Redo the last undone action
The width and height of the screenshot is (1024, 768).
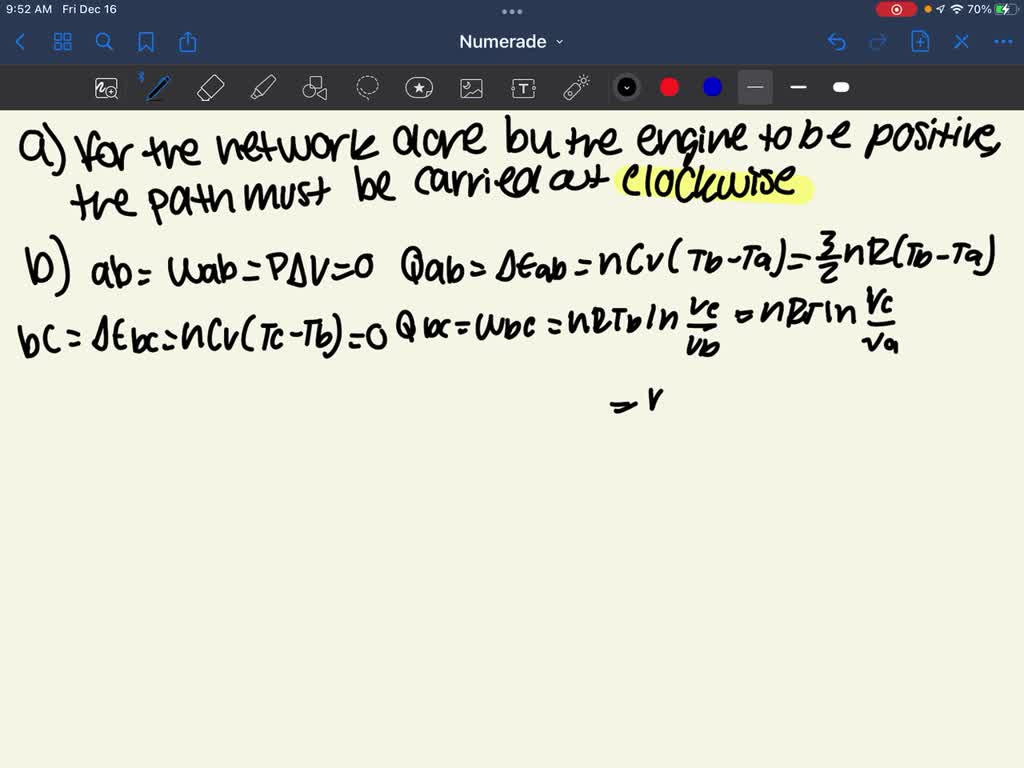click(877, 42)
